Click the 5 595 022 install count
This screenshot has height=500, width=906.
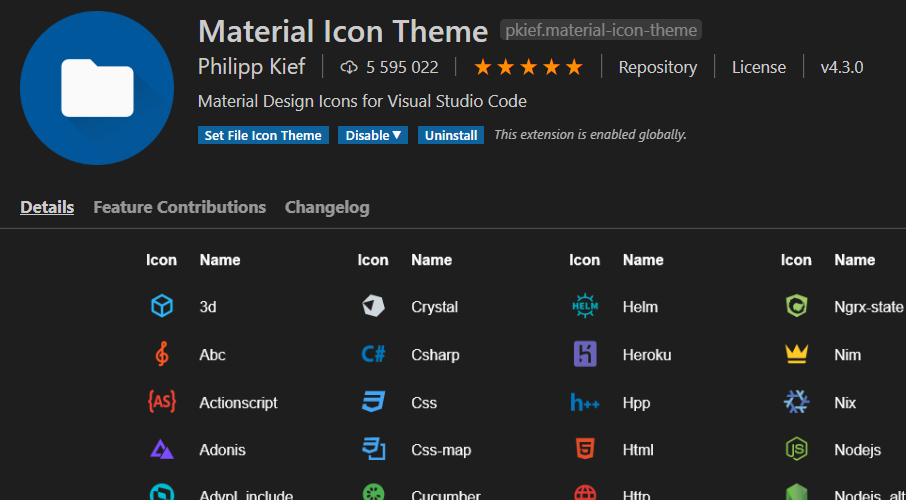pos(402,68)
